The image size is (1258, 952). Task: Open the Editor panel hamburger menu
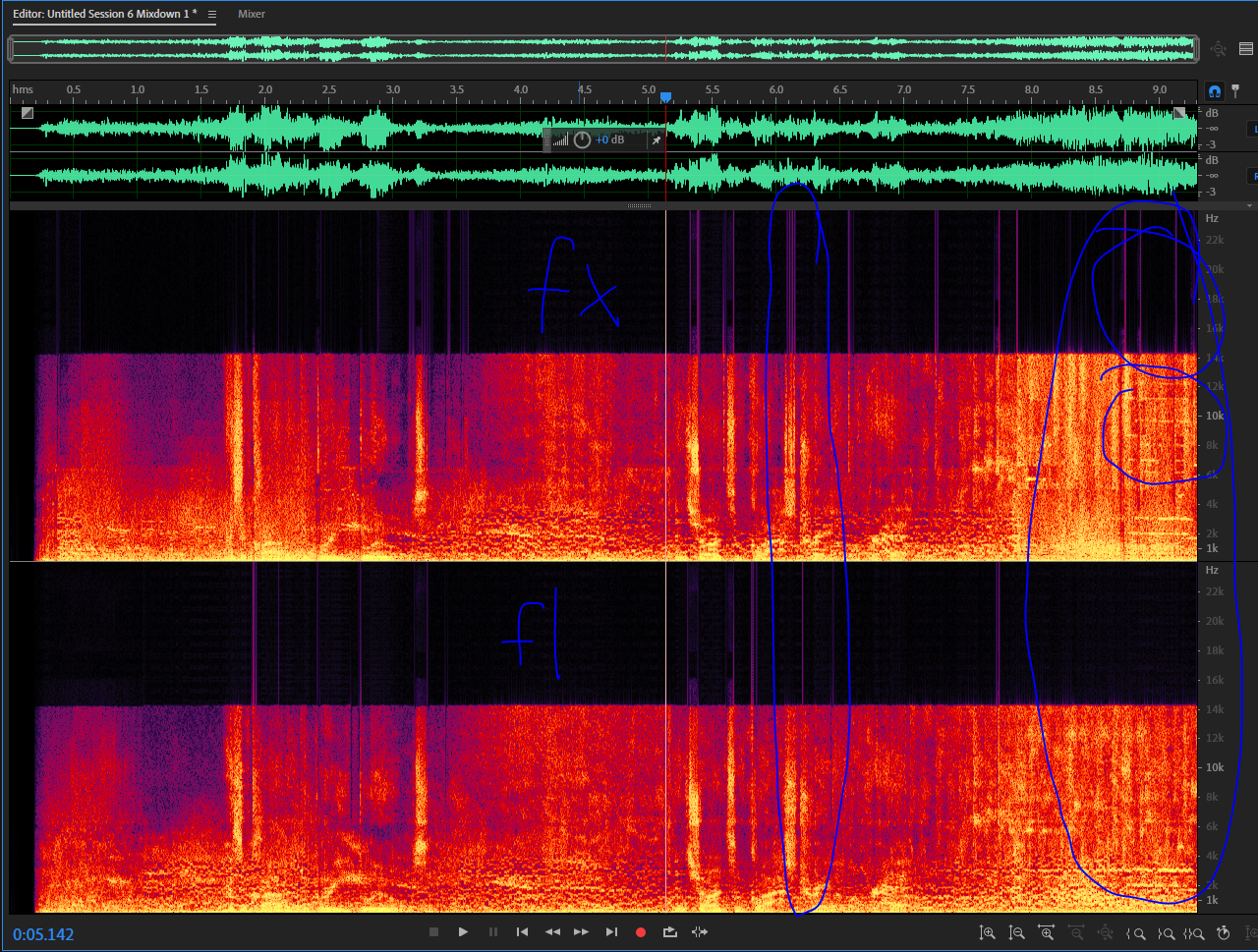tap(212, 15)
